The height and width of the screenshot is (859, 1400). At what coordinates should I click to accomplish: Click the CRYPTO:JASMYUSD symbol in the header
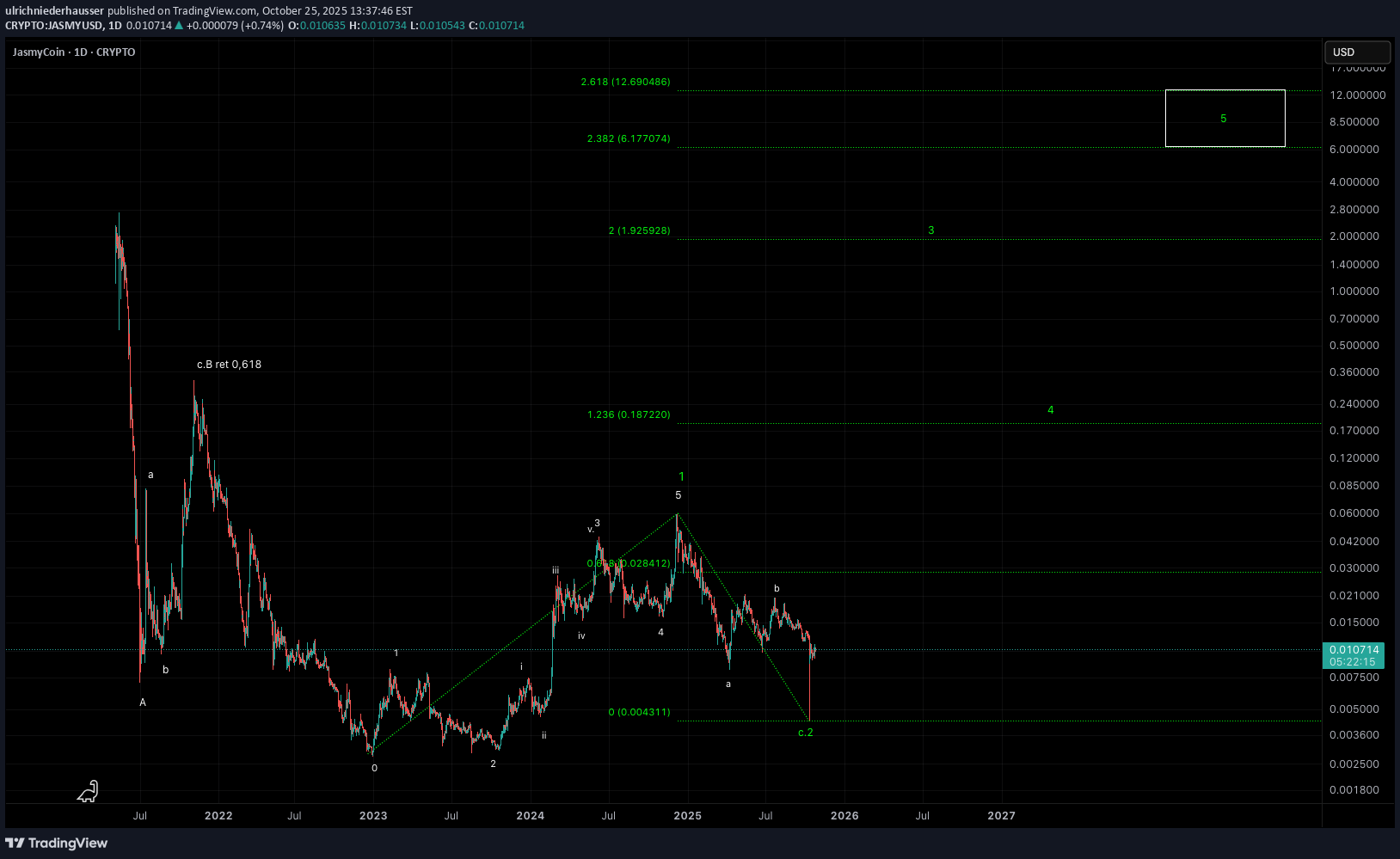(54, 26)
